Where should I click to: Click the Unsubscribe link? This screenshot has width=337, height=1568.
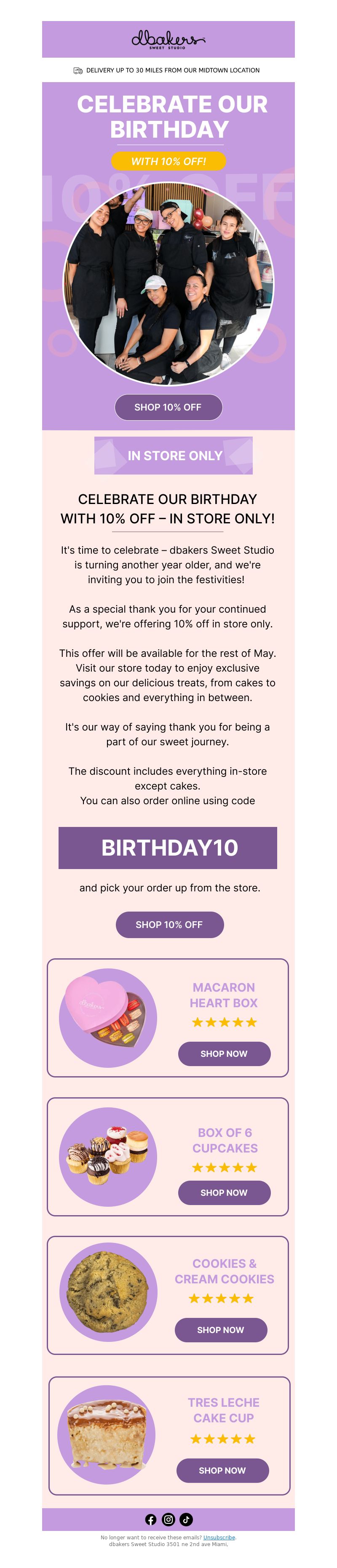click(x=219, y=1537)
